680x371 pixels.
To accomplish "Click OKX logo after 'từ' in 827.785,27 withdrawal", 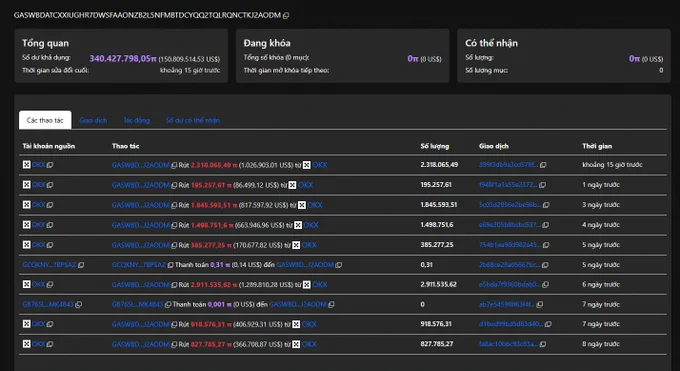I will 296,344.
